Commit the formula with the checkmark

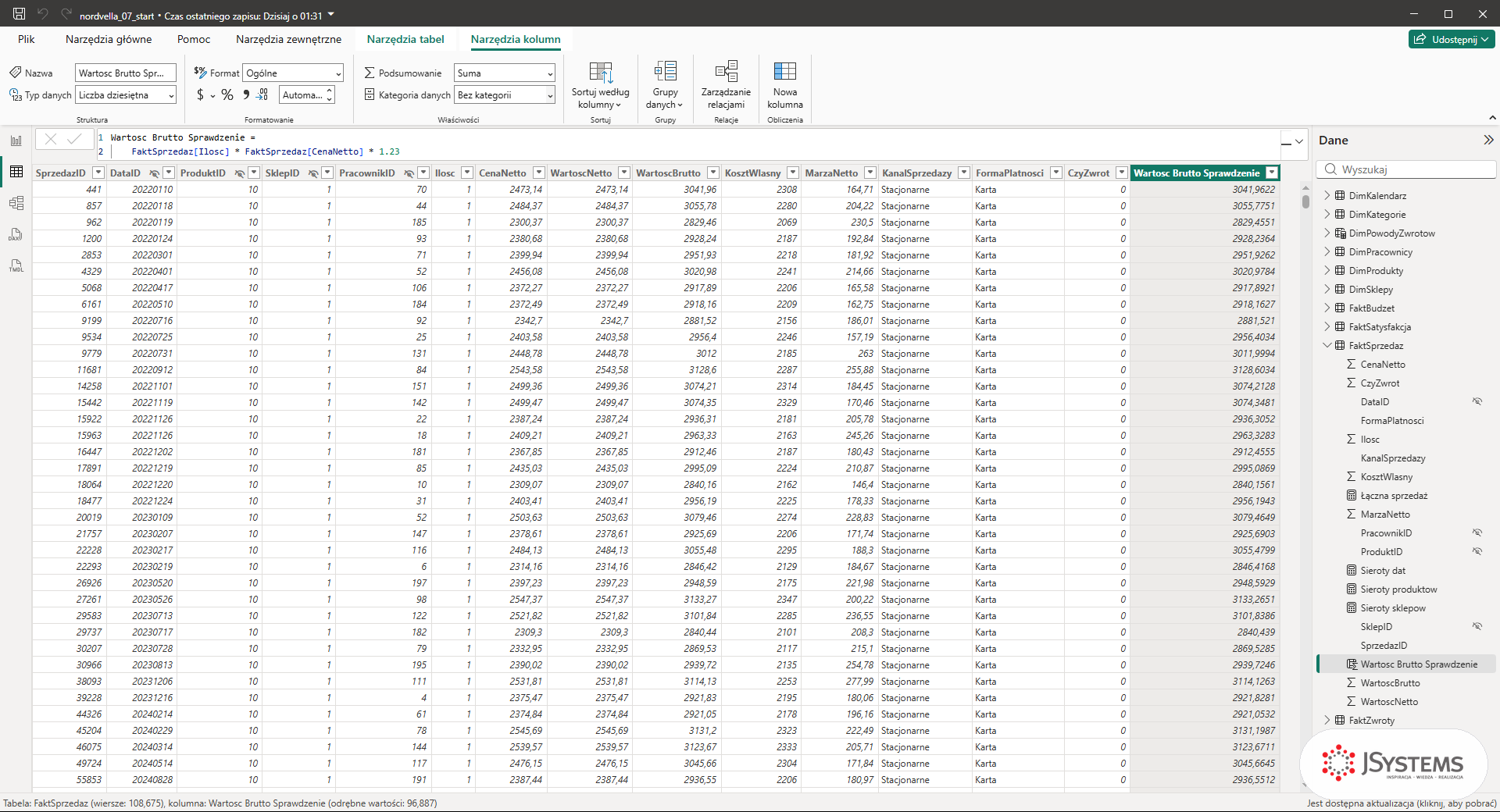[x=74, y=139]
